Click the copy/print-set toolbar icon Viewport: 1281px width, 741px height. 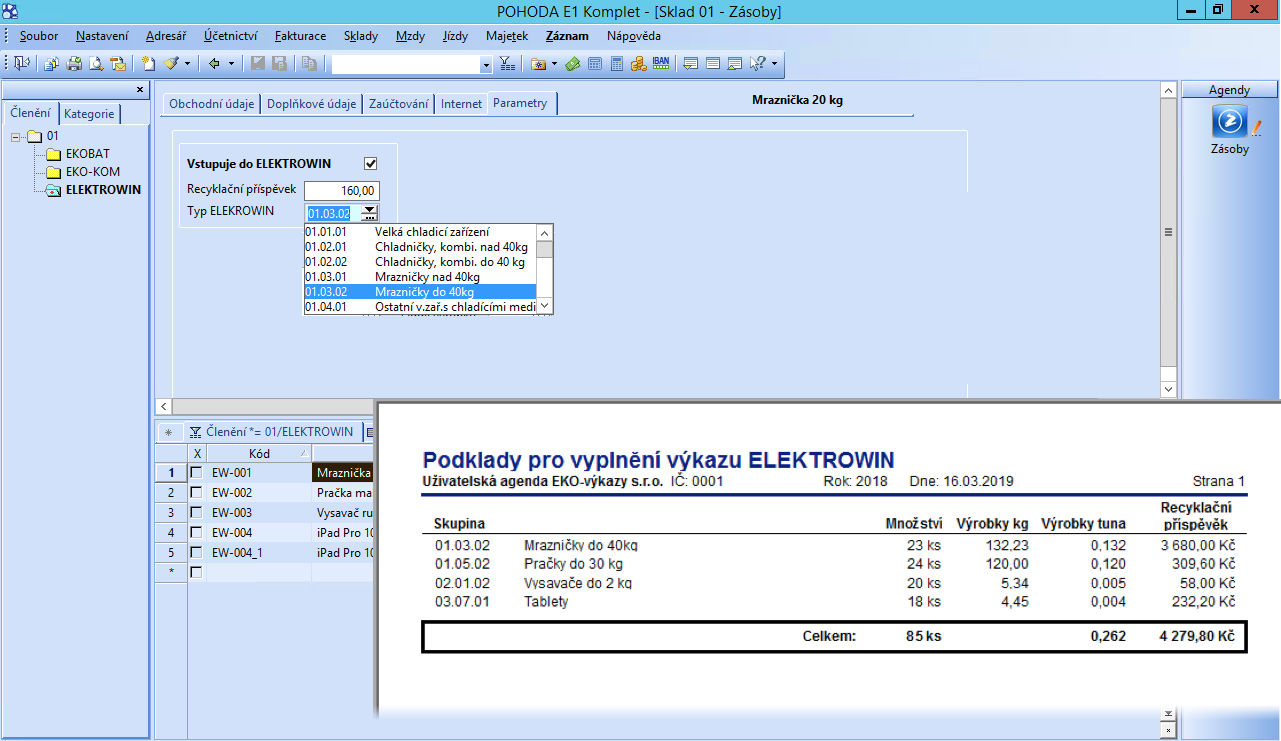pyautogui.click(x=53, y=63)
